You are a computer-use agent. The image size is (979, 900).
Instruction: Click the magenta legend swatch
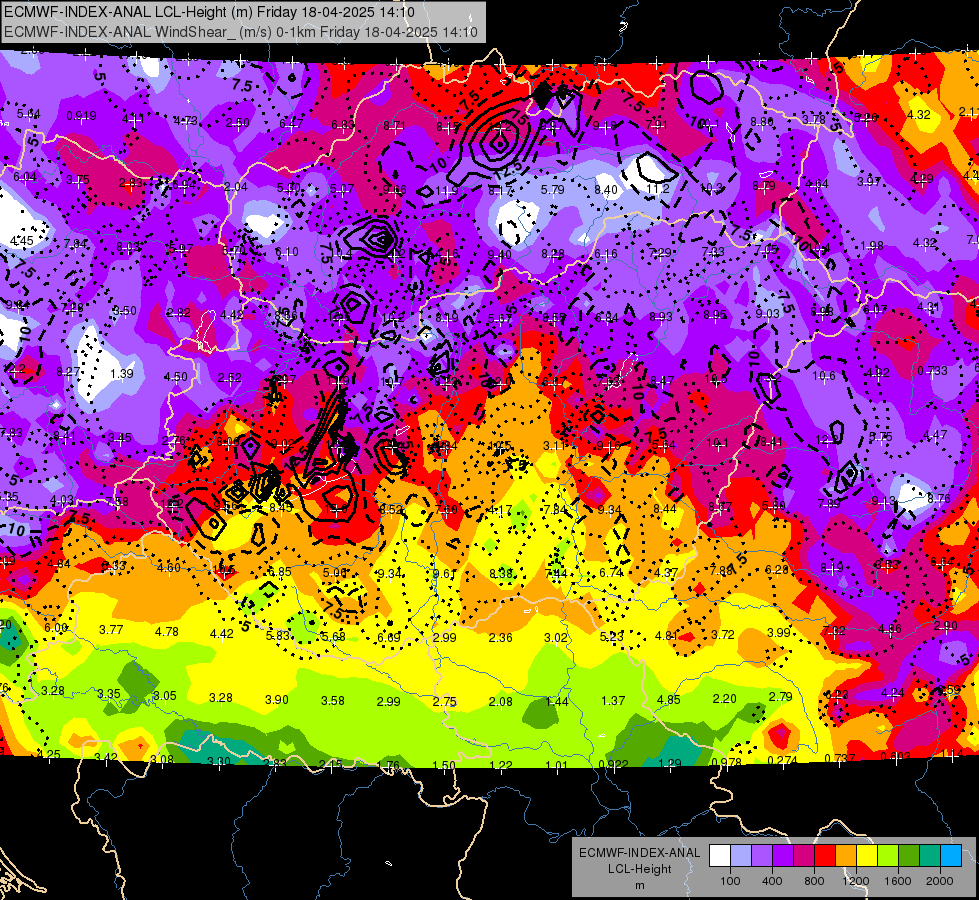804,856
